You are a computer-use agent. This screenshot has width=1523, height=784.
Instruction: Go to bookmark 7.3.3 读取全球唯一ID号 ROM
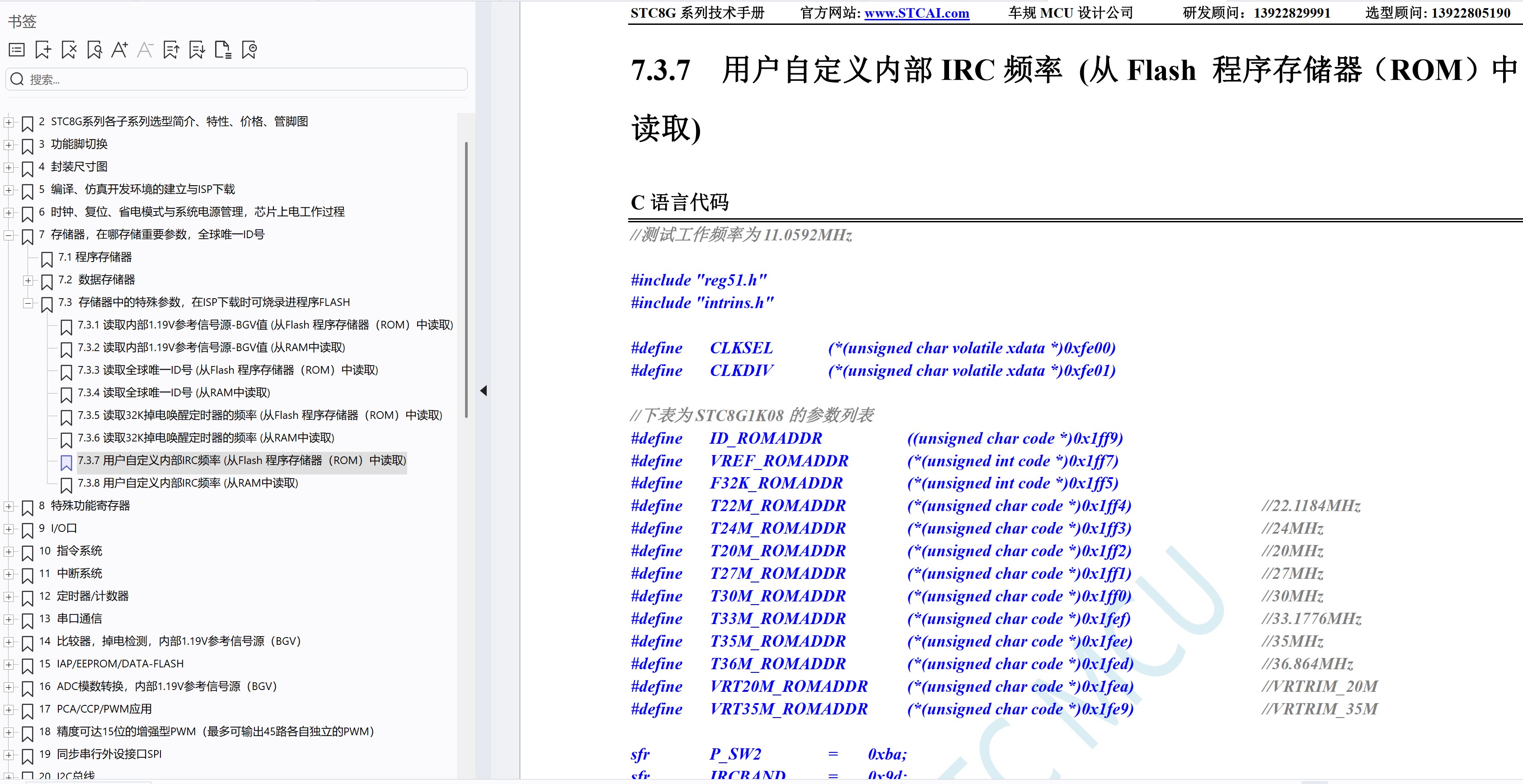228,370
